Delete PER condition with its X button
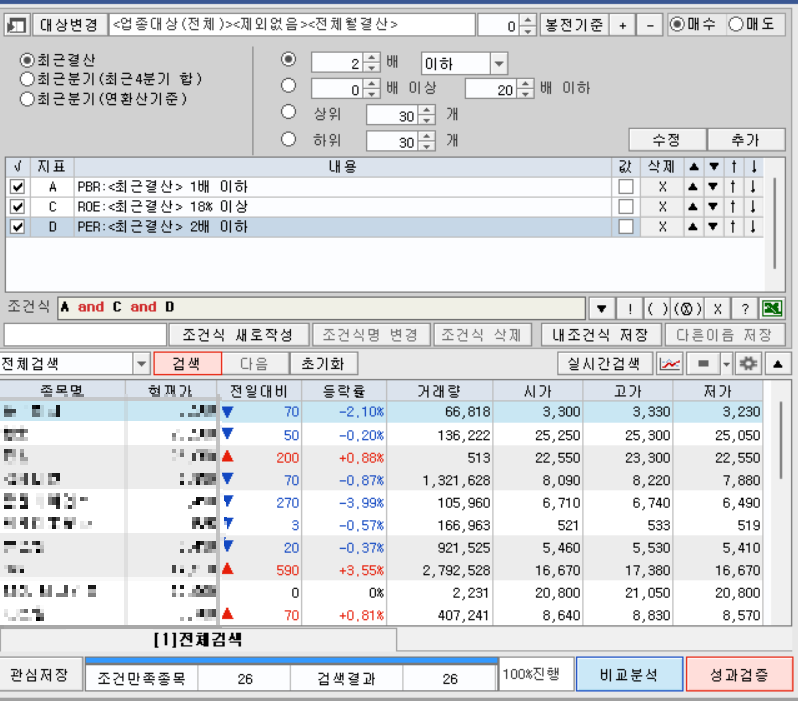 point(662,227)
